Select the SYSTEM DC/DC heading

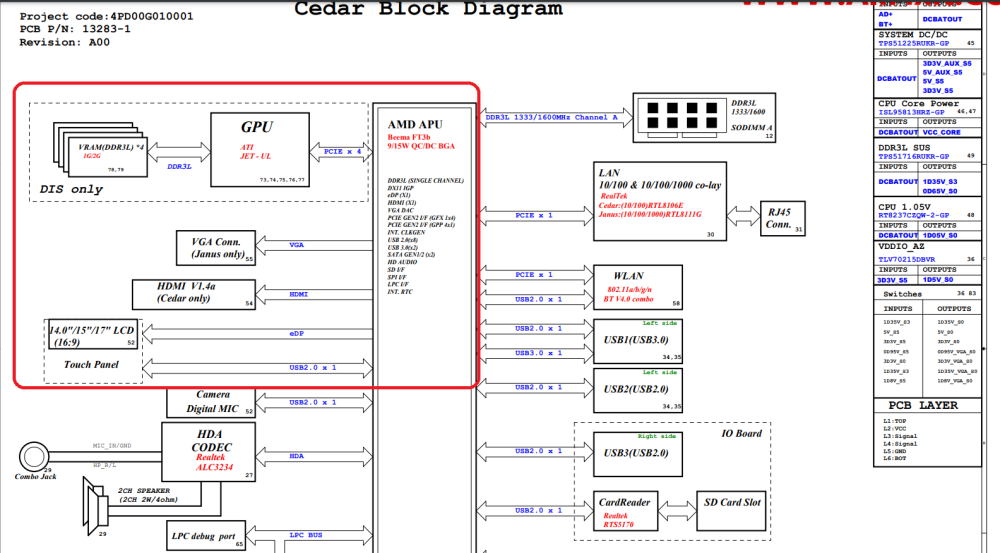[913, 34]
